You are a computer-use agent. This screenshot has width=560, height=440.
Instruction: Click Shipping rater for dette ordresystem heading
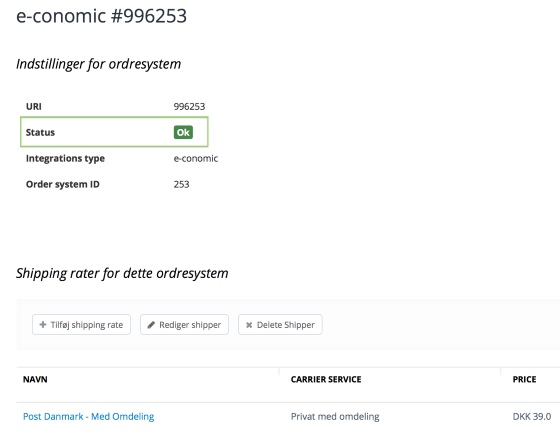coord(122,274)
